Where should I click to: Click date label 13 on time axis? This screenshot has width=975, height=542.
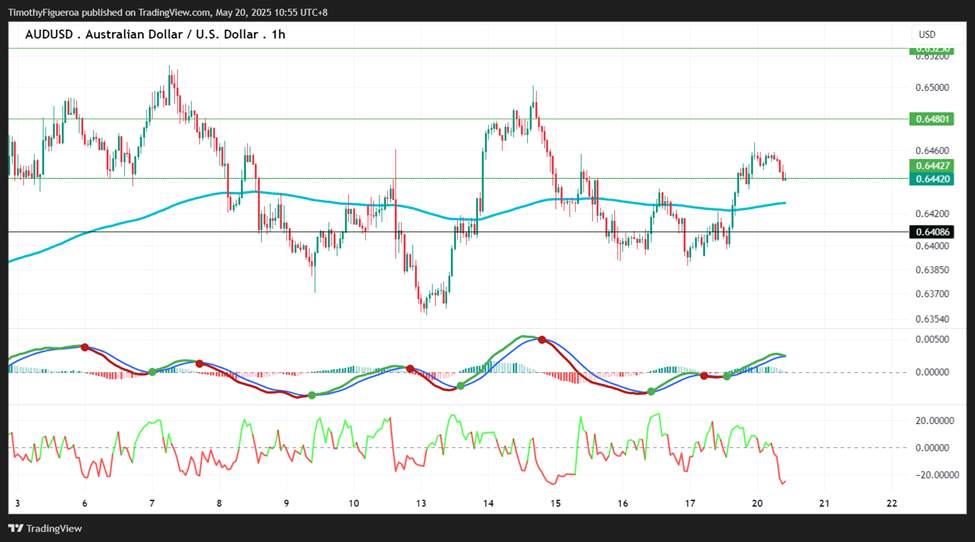pyautogui.click(x=421, y=503)
